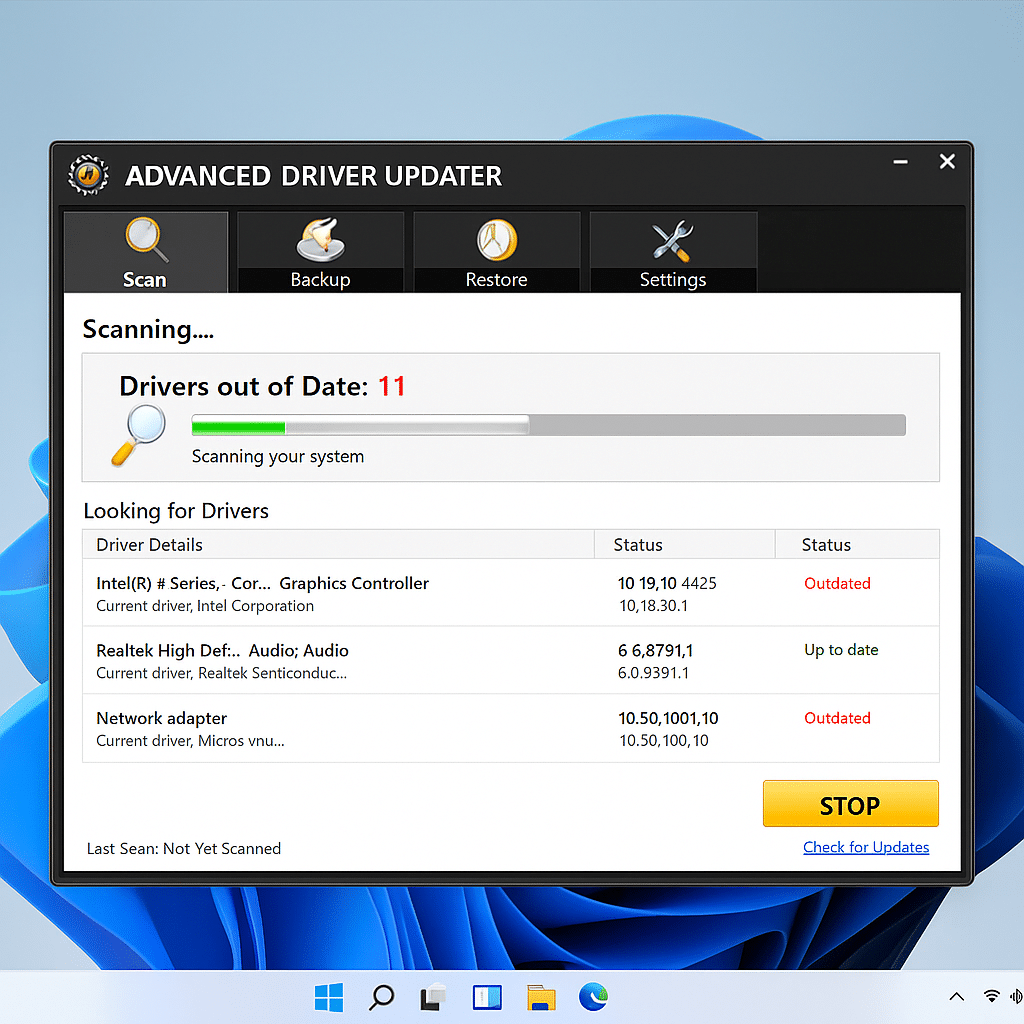Viewport: 1024px width, 1024px height.
Task: Click the green scanning progress bar
Action: tap(238, 424)
